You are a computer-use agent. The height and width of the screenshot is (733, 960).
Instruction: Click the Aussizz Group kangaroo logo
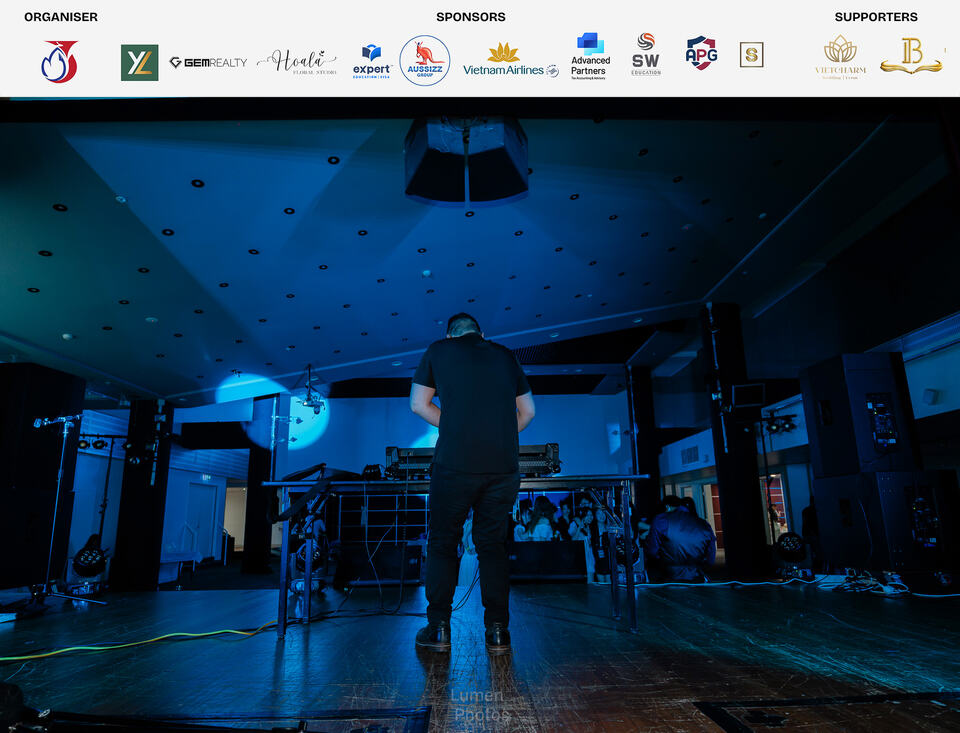425,60
